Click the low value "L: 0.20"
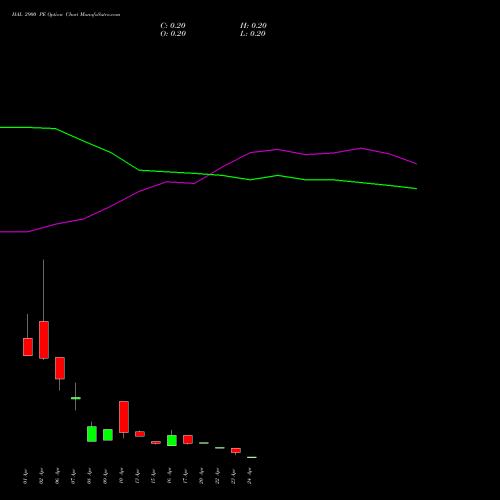Viewport: 500px width, 500px height. [x=253, y=34]
